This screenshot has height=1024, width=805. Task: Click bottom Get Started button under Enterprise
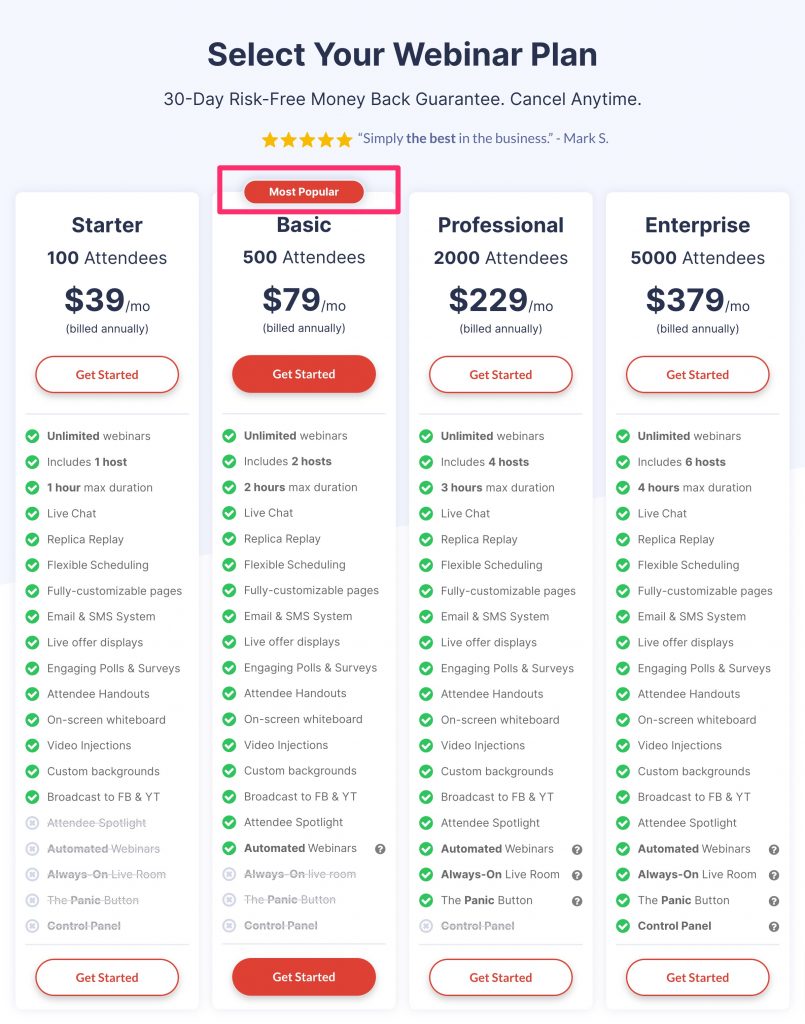coord(697,978)
